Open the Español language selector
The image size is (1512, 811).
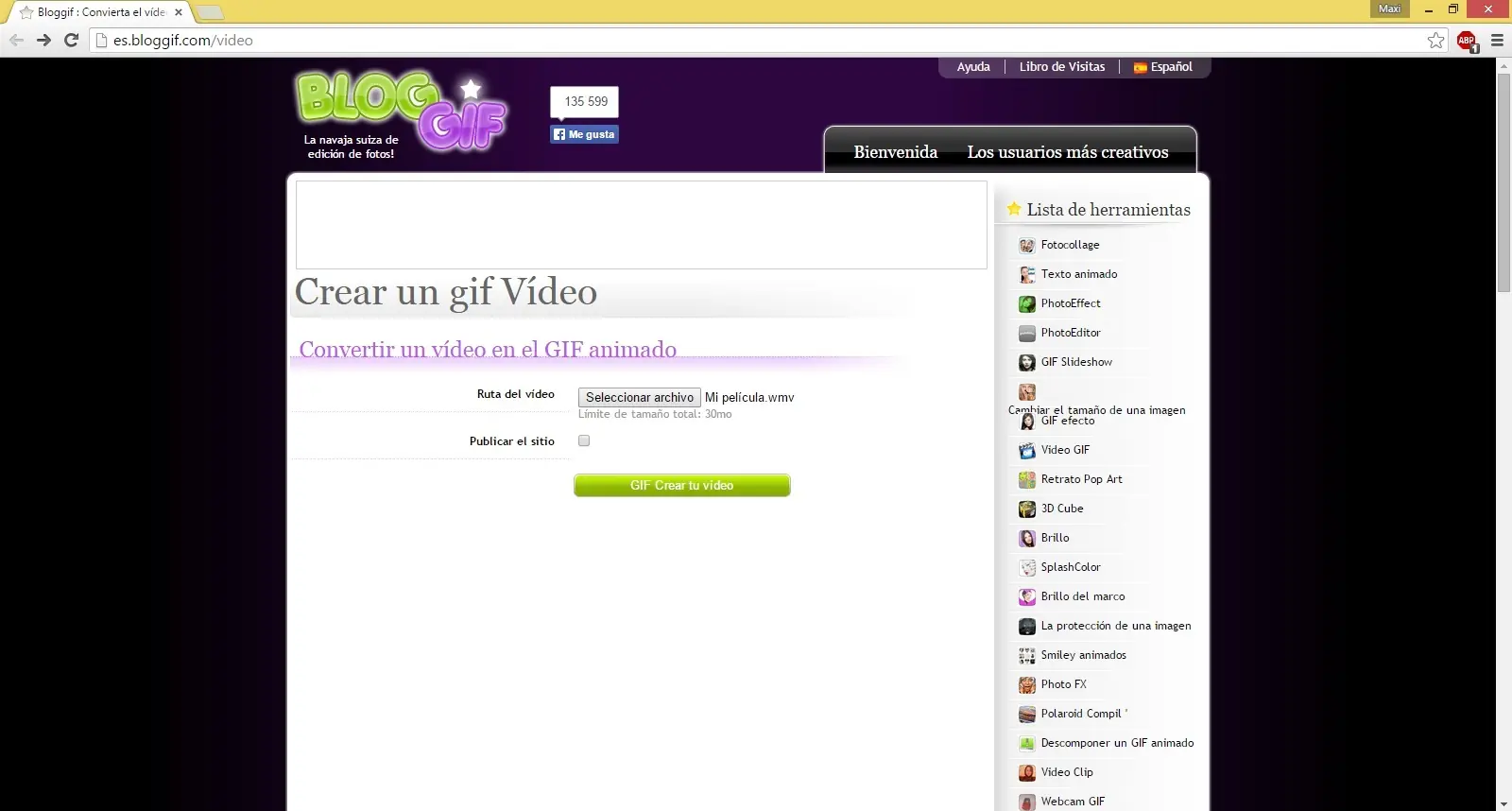coord(1163,67)
